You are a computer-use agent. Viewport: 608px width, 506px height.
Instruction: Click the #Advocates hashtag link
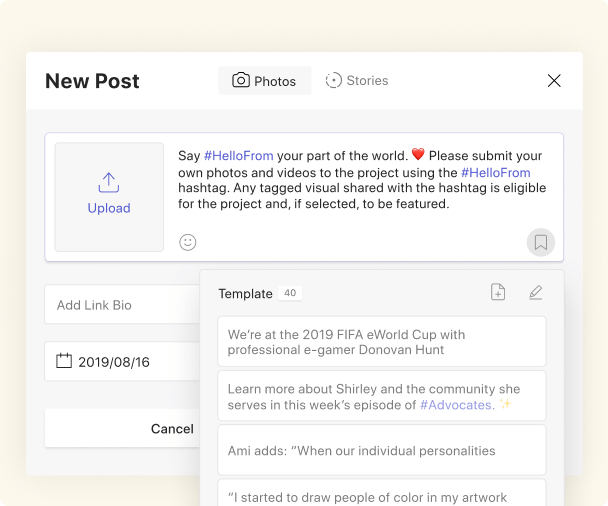pos(455,405)
